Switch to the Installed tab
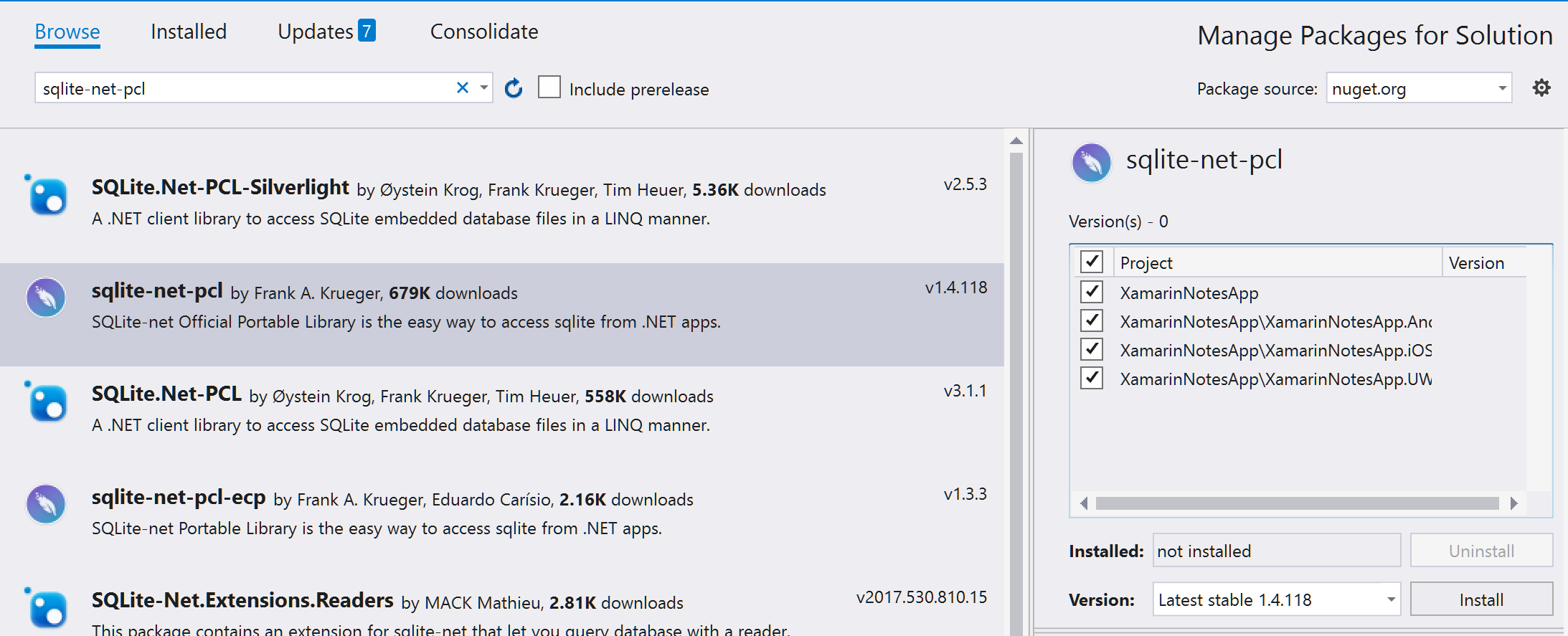The image size is (1568, 636). pos(189,32)
